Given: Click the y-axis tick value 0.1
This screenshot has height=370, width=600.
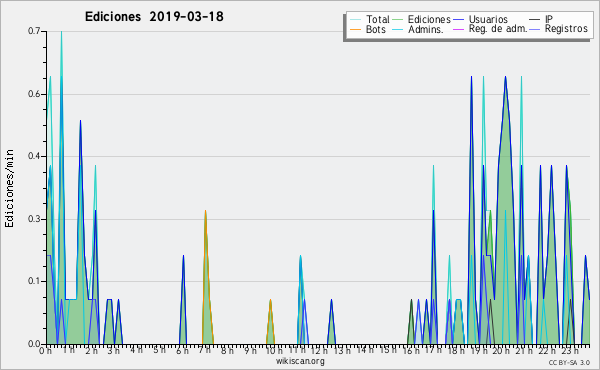Looking at the screenshot, I should point(34,281).
